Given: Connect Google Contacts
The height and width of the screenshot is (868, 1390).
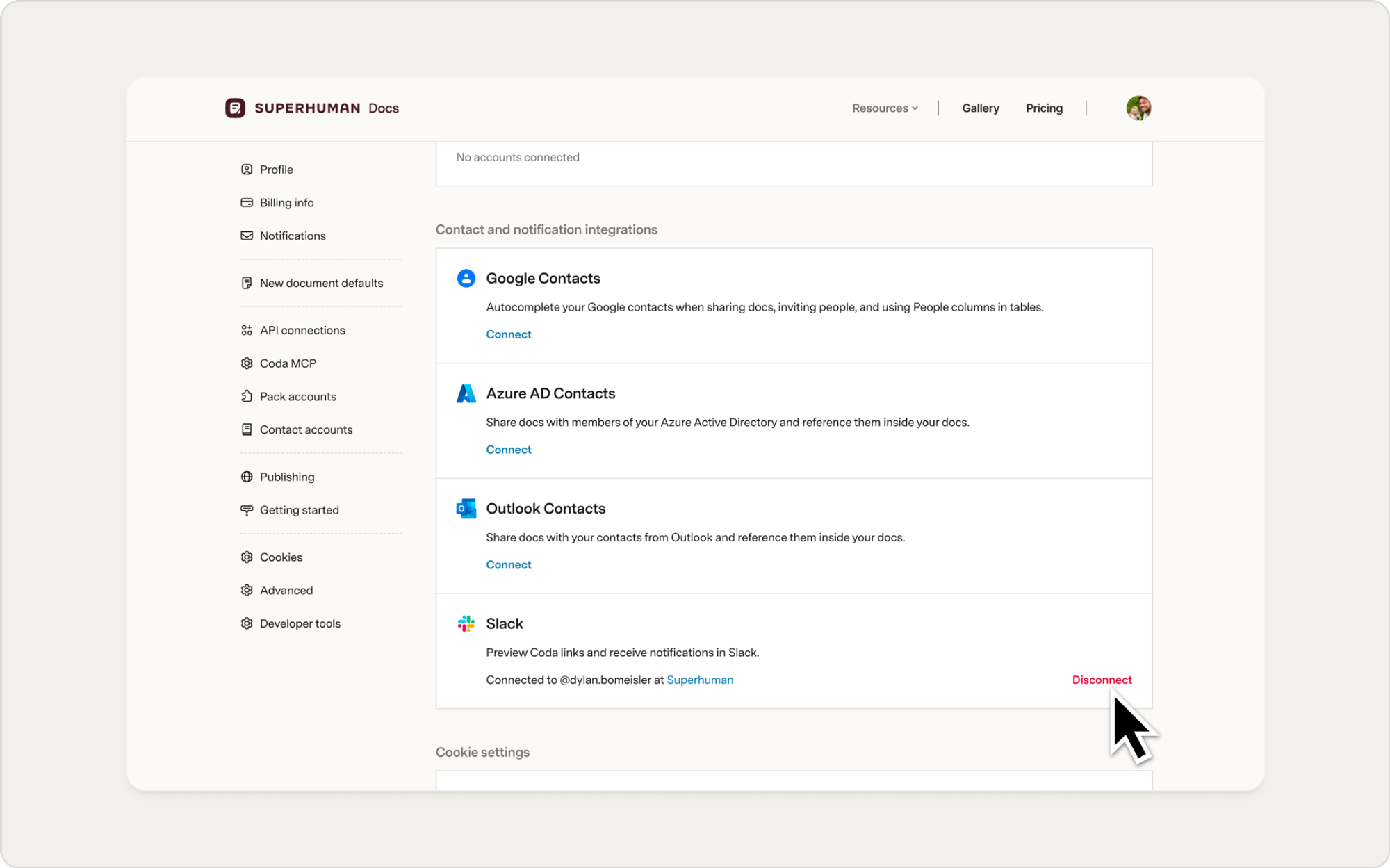Looking at the screenshot, I should (x=509, y=334).
